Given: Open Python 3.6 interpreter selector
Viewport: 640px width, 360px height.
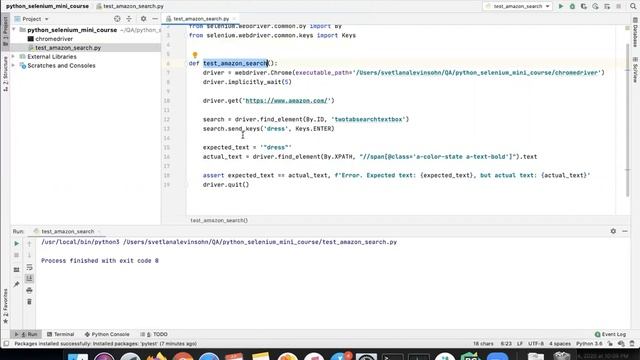Looking at the screenshot, I should coord(589,344).
